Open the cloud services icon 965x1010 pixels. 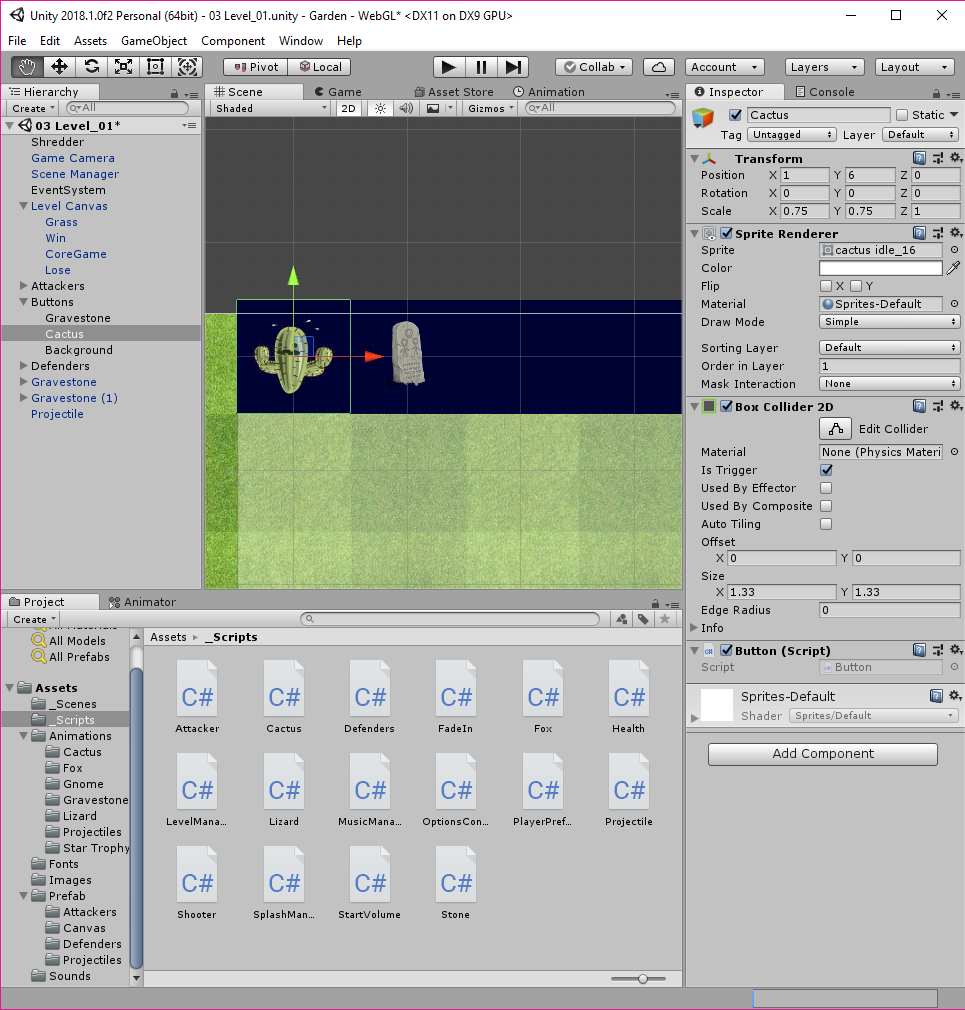658,67
